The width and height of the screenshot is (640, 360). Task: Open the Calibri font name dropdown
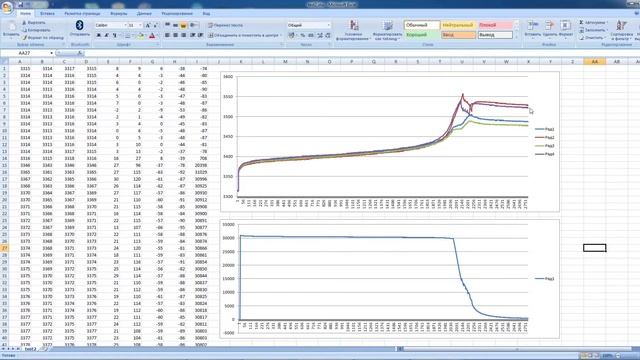(x=125, y=25)
